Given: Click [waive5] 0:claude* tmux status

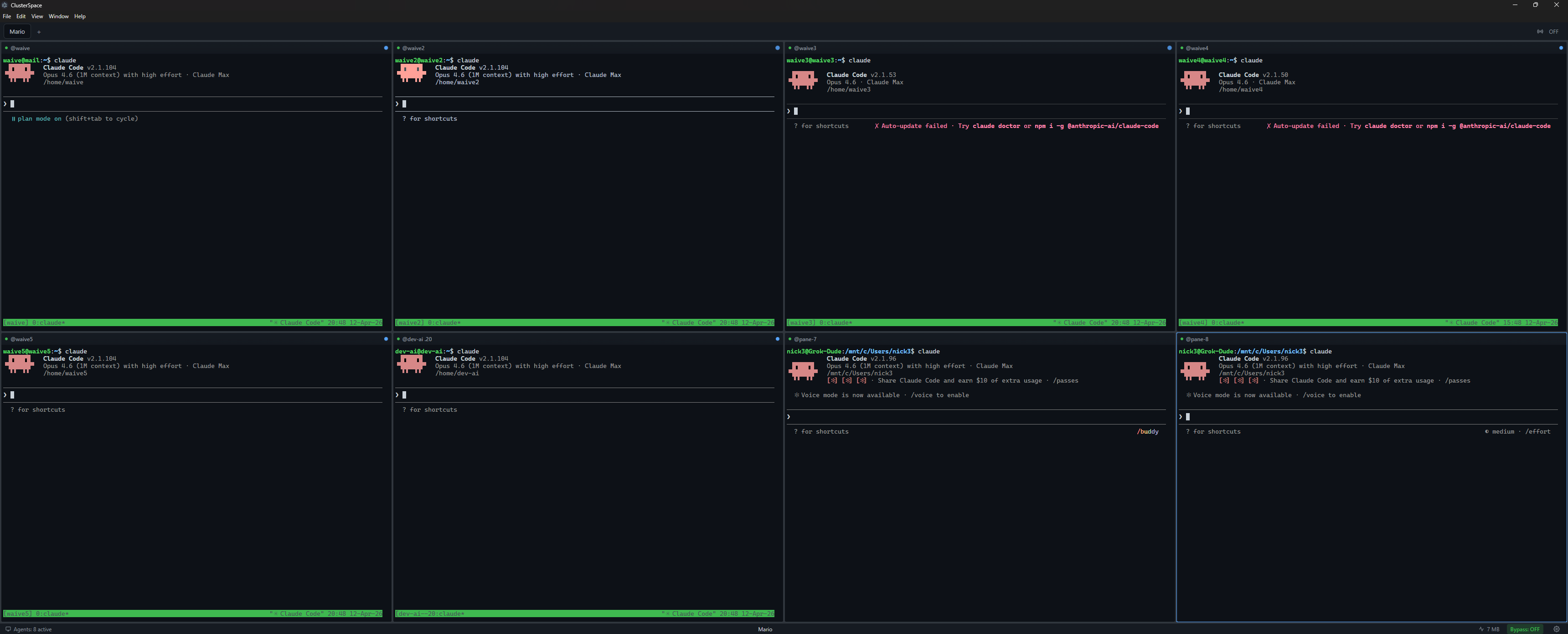Looking at the screenshot, I should click(x=36, y=614).
